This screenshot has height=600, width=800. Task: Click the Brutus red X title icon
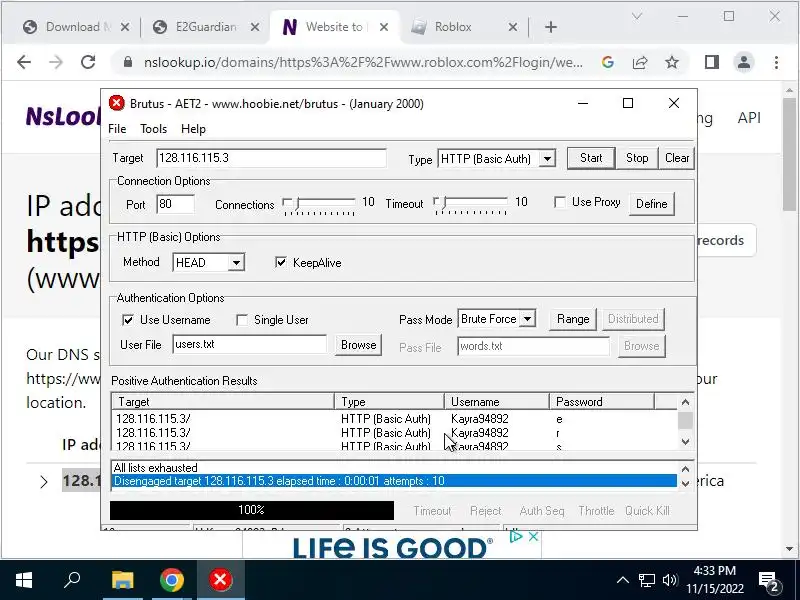(x=116, y=103)
